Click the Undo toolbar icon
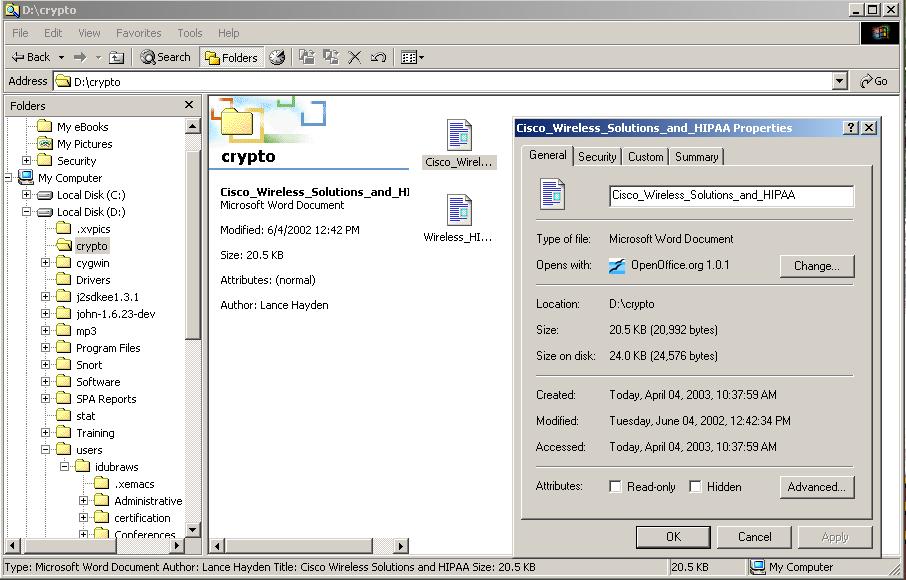The image size is (906, 580). [x=378, y=57]
